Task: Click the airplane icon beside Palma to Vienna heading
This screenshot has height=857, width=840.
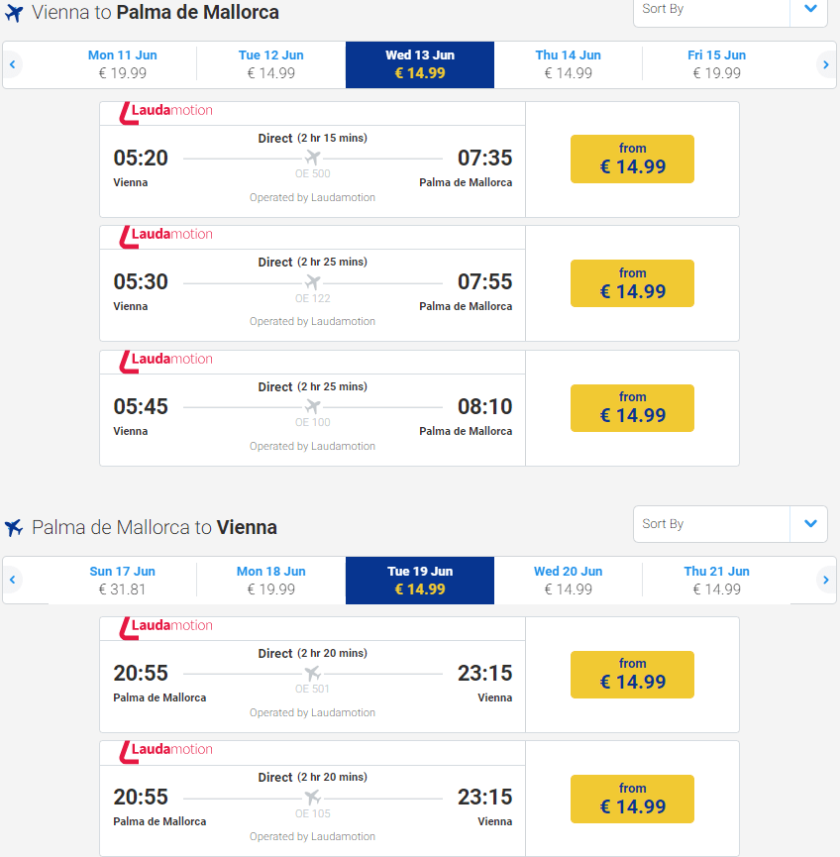Action: tap(14, 528)
